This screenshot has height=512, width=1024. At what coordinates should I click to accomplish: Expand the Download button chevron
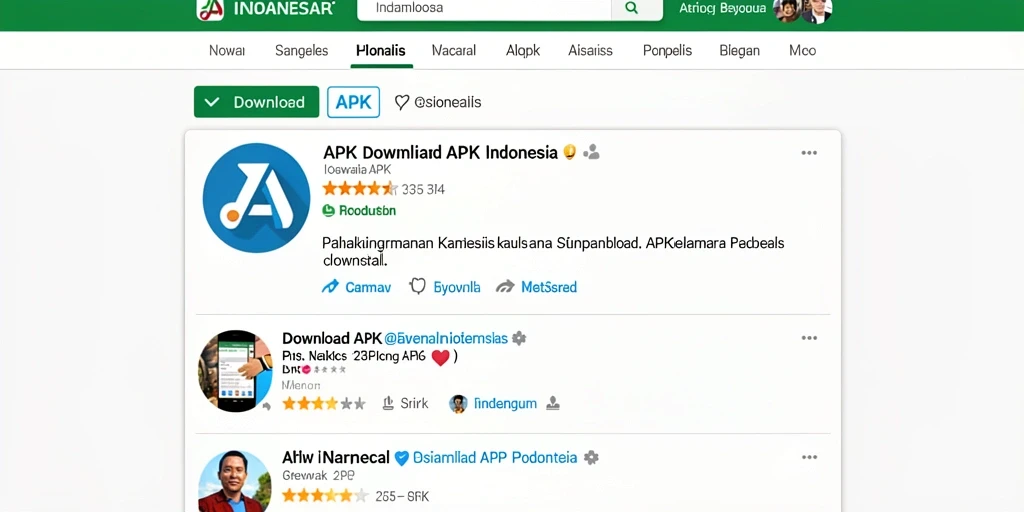[211, 102]
